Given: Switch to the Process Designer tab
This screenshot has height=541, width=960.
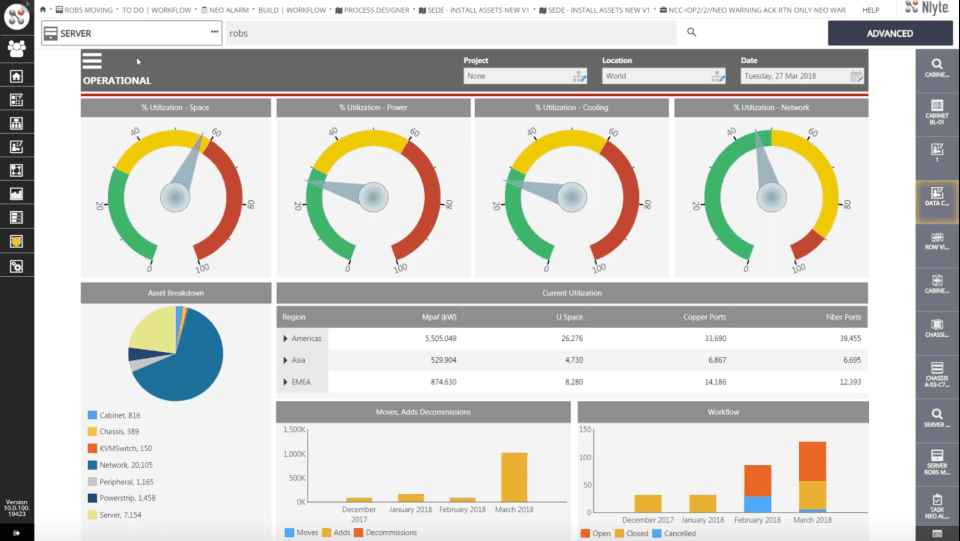Looking at the screenshot, I should pos(372,10).
